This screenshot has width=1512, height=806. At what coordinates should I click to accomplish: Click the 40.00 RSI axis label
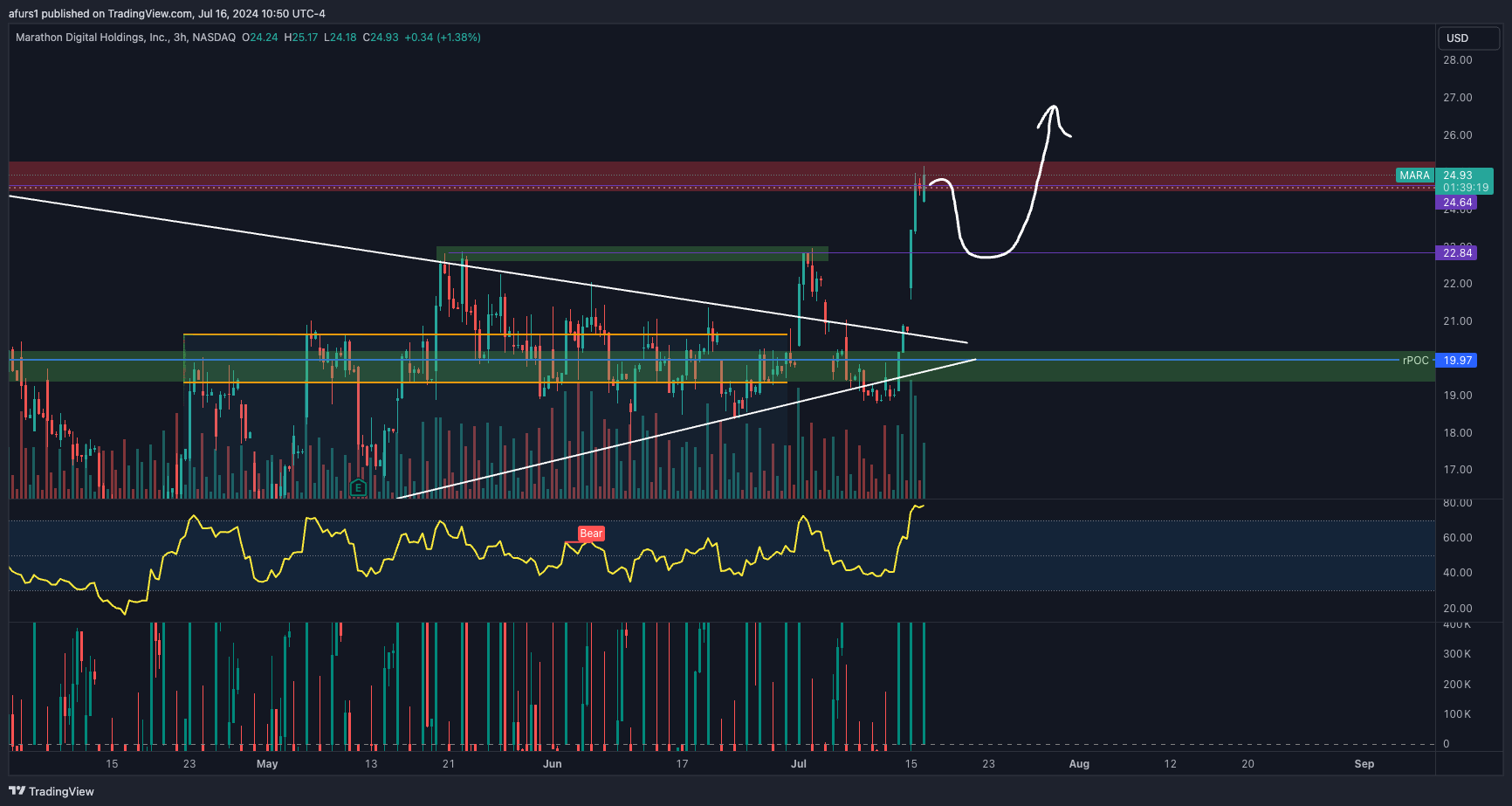point(1458,573)
